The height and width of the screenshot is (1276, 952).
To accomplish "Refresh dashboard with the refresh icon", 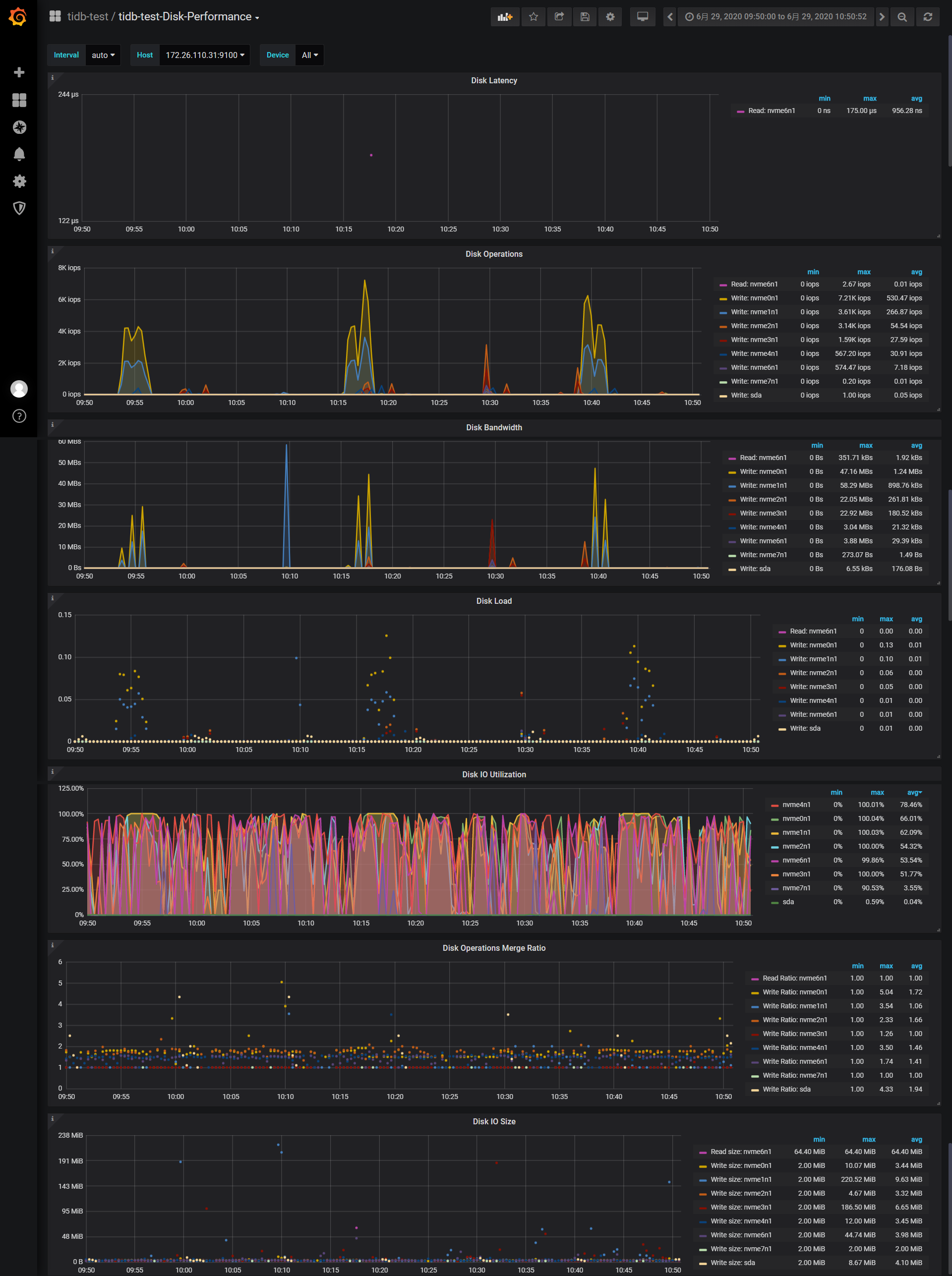I will [x=927, y=17].
